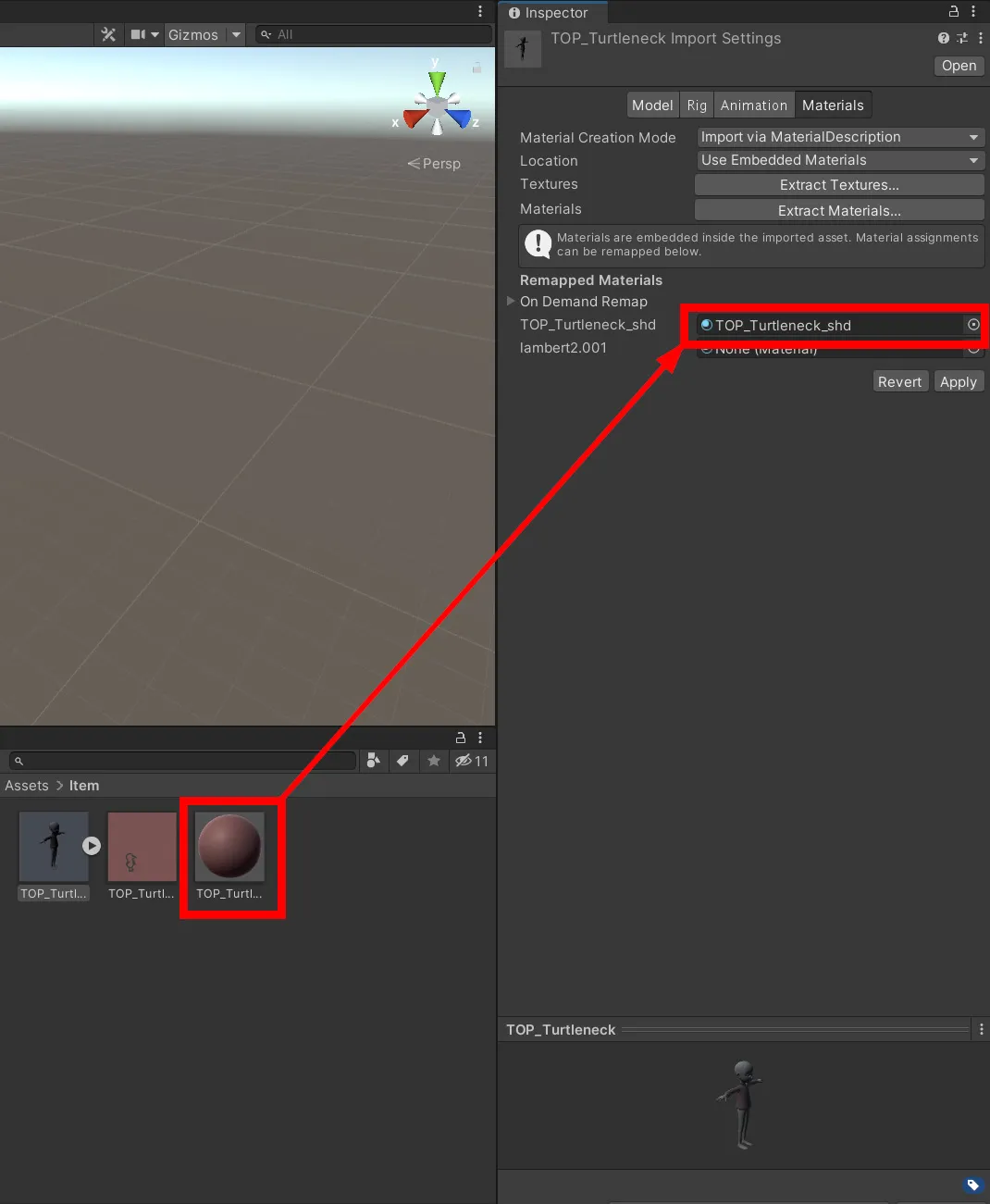Open the Use Embedded Materials location dropdown

click(838, 159)
